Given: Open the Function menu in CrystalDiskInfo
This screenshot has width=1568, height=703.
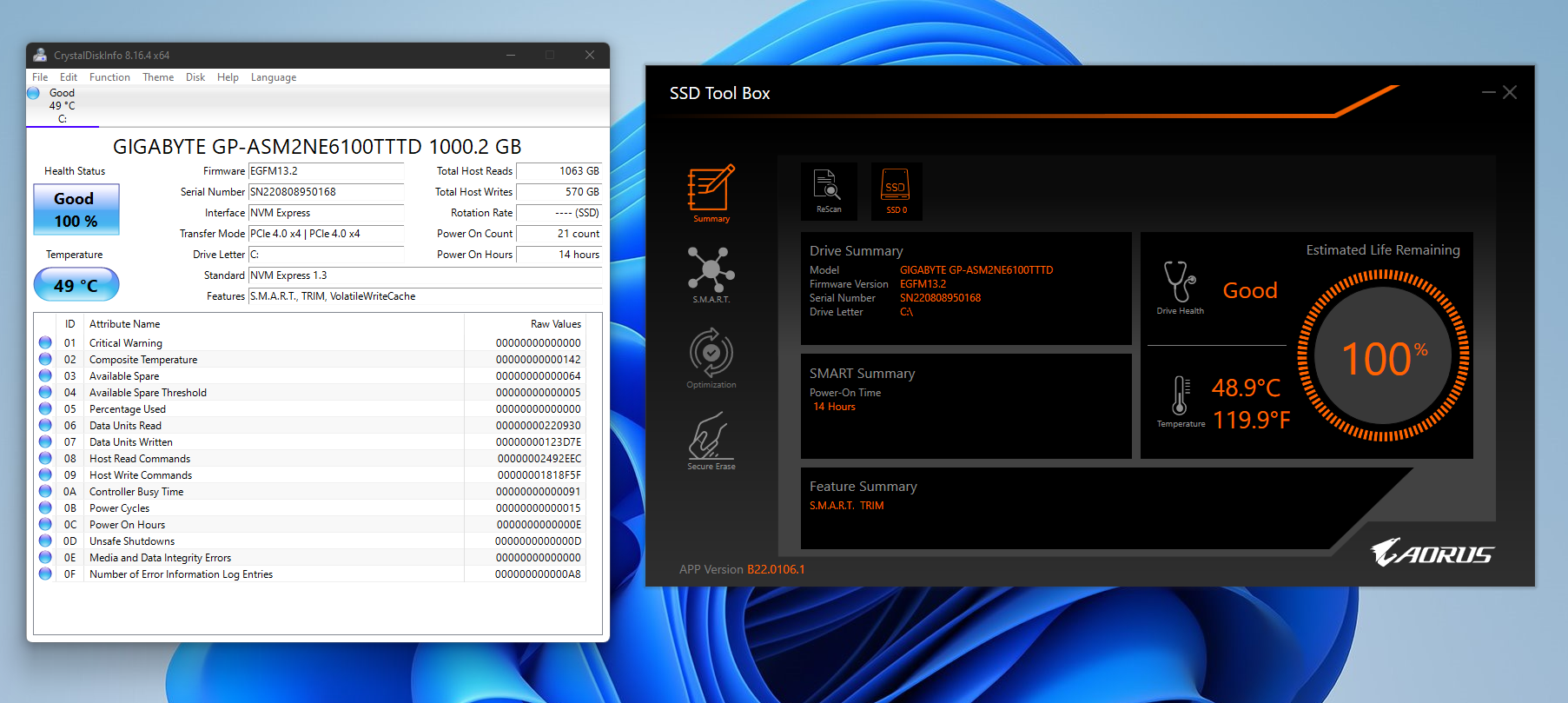Looking at the screenshot, I should 109,77.
